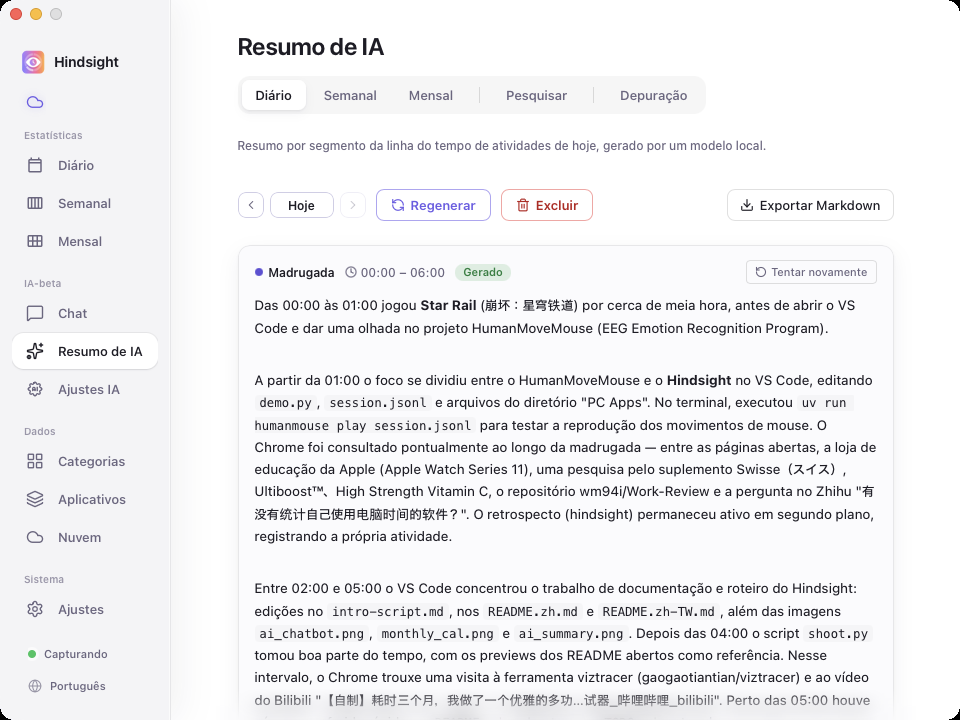The image size is (960, 720).
Task: Click Tentar novamente for the Madrugada segment
Action: [811, 272]
